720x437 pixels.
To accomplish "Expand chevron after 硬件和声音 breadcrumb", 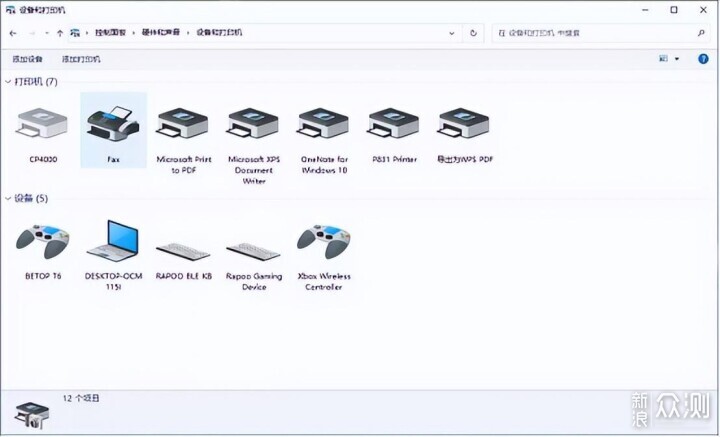I will tap(188, 33).
